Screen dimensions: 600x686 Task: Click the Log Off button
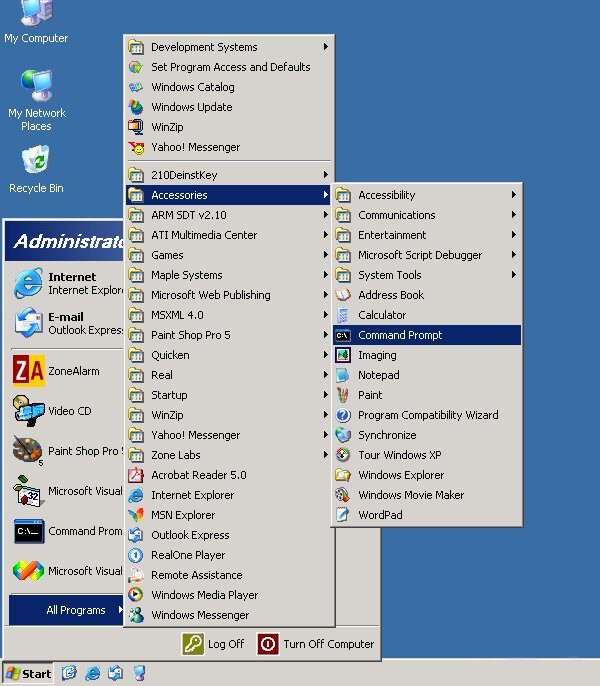click(x=213, y=644)
